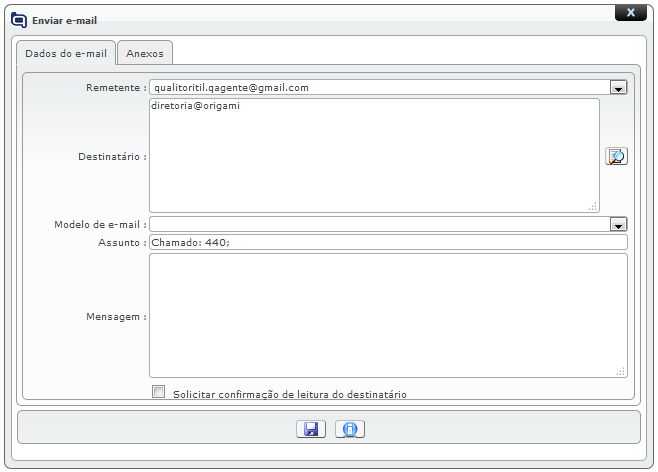Select the Dados do e-mail tab
The width and height of the screenshot is (658, 472).
(x=64, y=53)
